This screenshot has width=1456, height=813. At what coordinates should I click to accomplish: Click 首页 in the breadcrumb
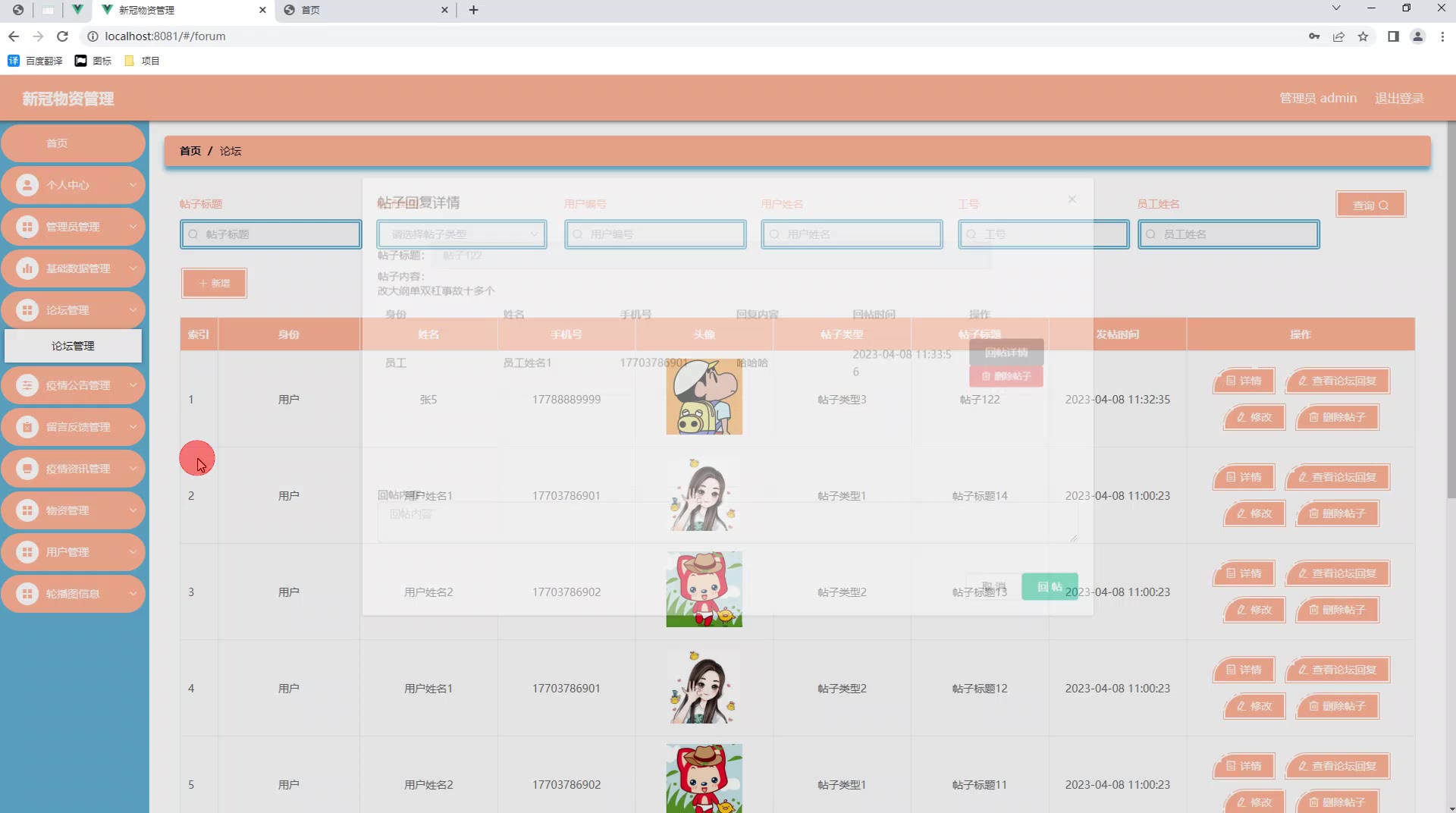click(190, 151)
